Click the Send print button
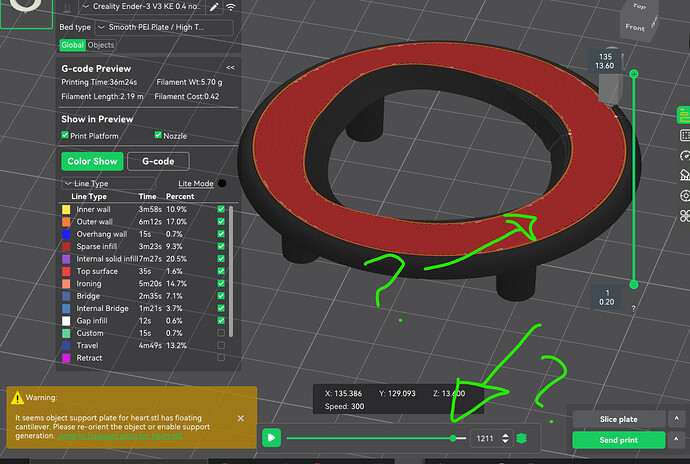This screenshot has width=690, height=464. [618, 440]
